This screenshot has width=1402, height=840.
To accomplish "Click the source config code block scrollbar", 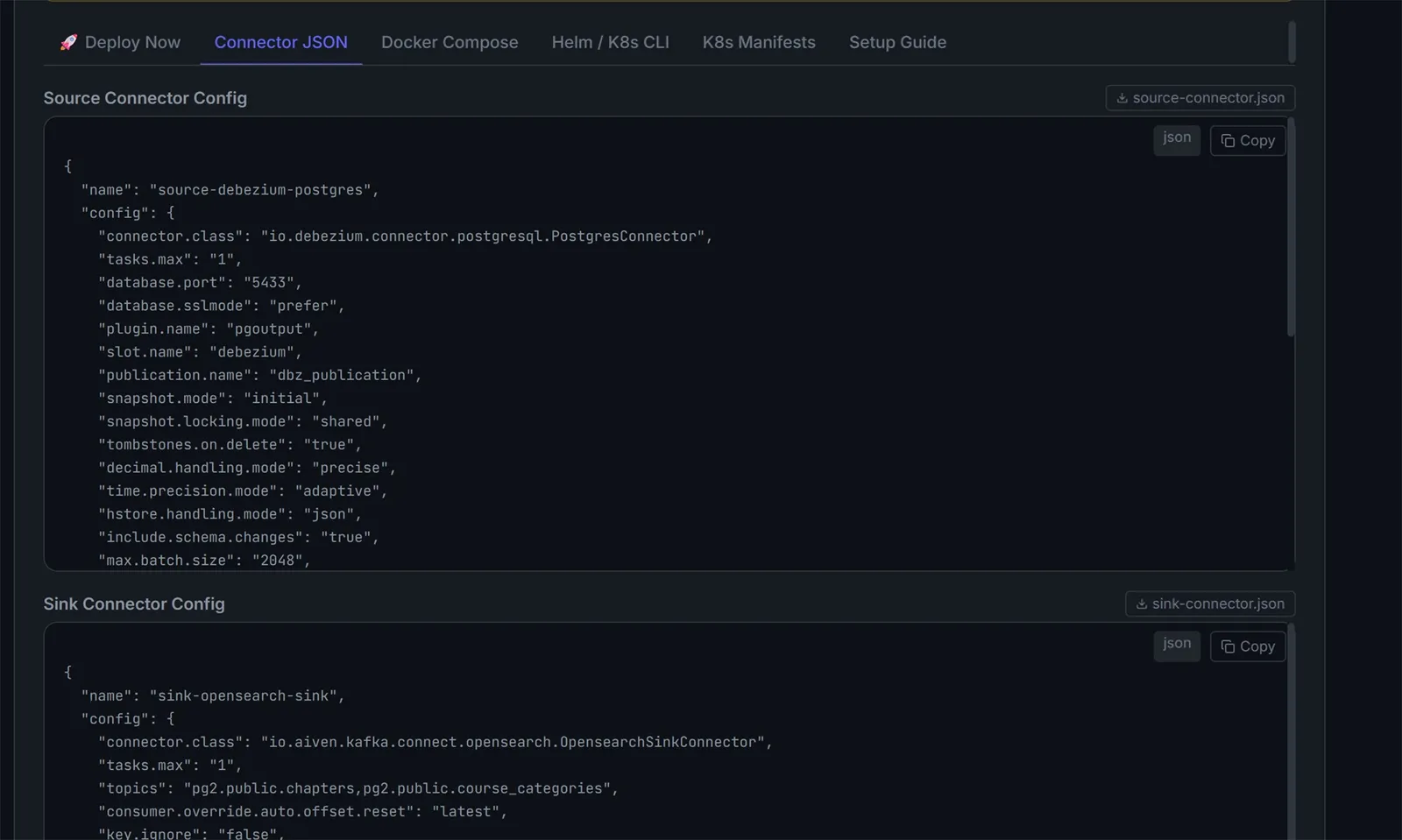I will [1291, 228].
